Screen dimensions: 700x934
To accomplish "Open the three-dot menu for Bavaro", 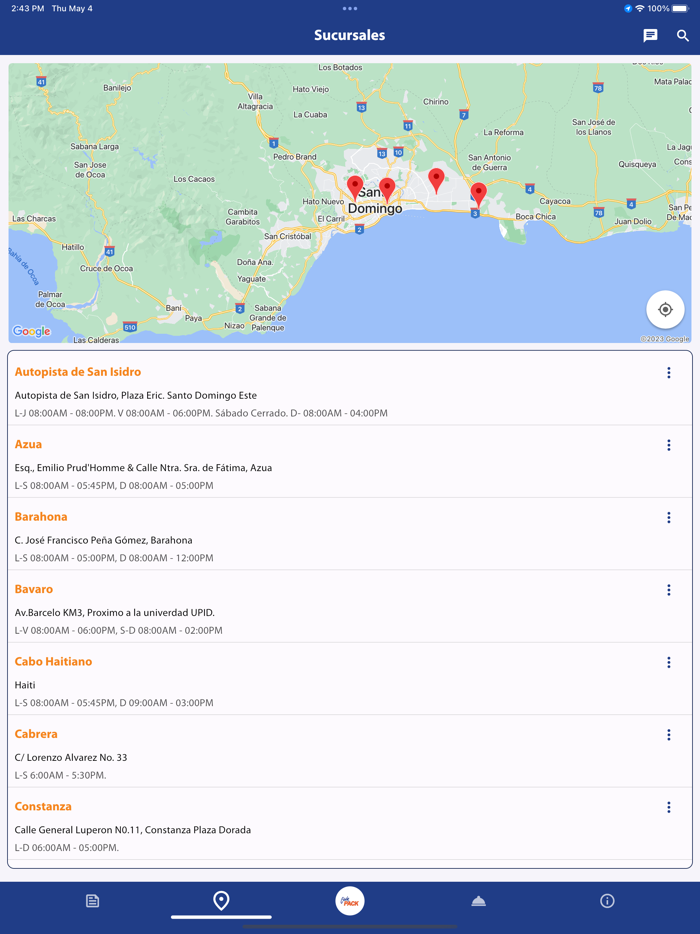I will coord(668,590).
